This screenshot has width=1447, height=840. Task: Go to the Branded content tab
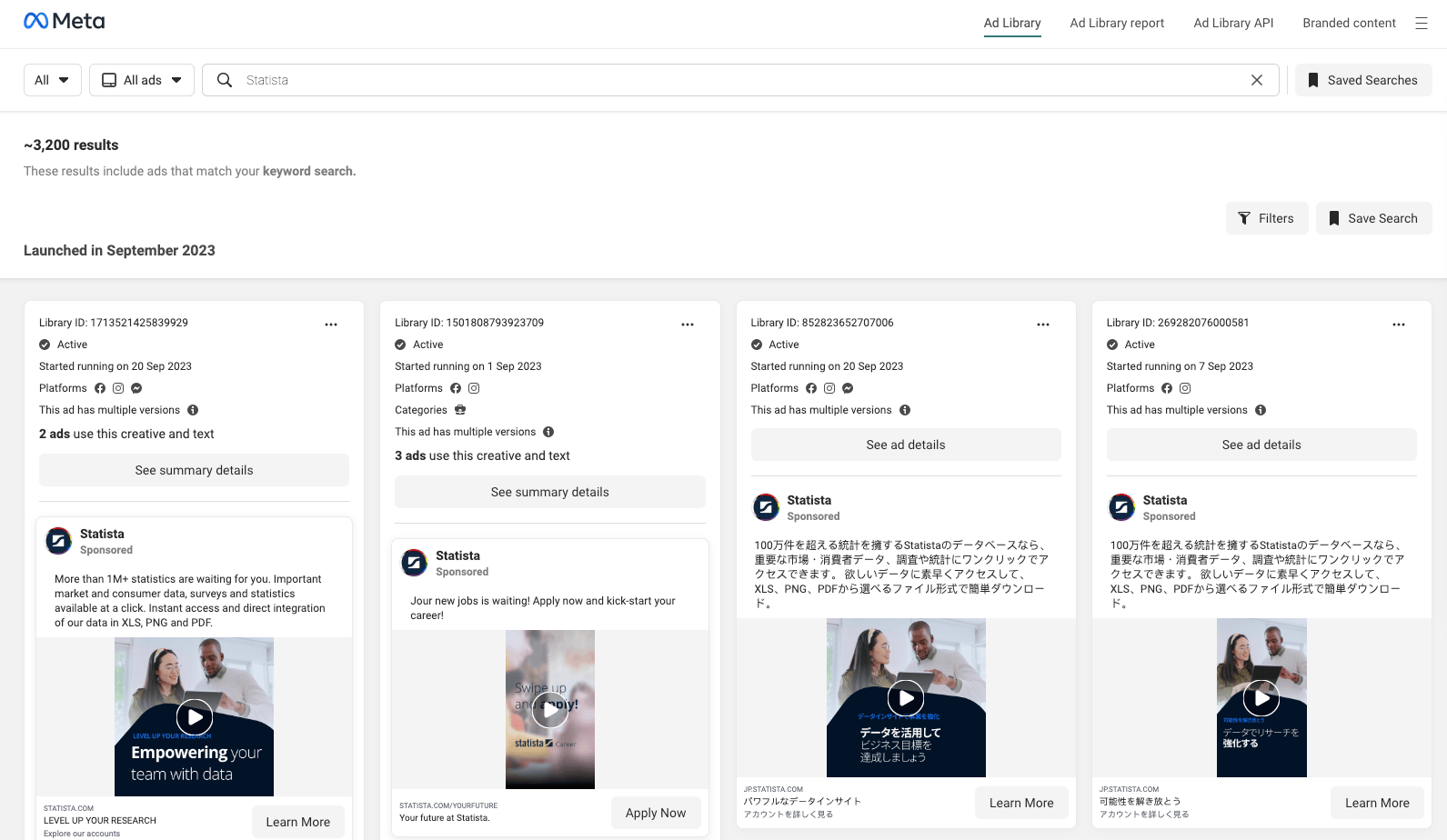tap(1348, 24)
